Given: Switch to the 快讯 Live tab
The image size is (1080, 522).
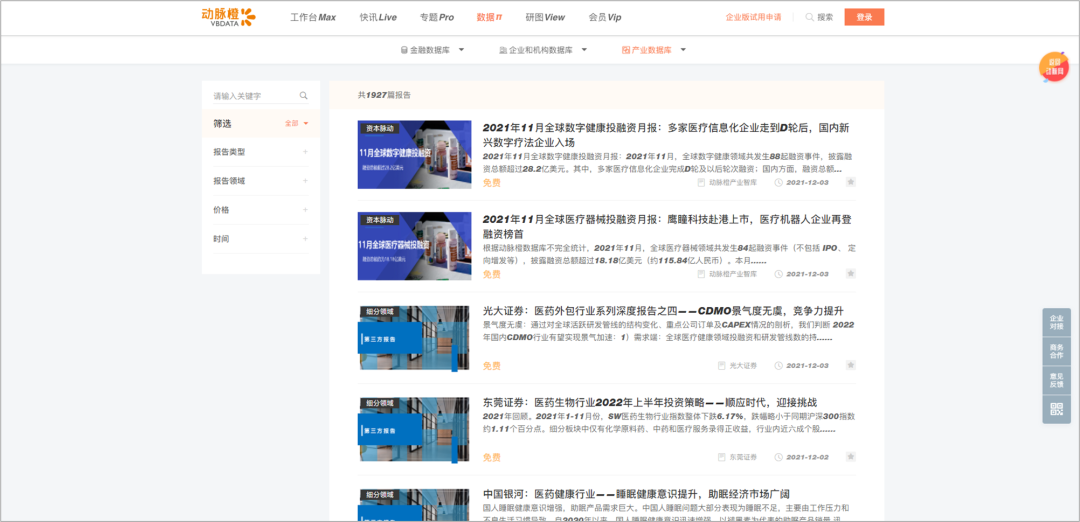Looking at the screenshot, I should [x=378, y=17].
